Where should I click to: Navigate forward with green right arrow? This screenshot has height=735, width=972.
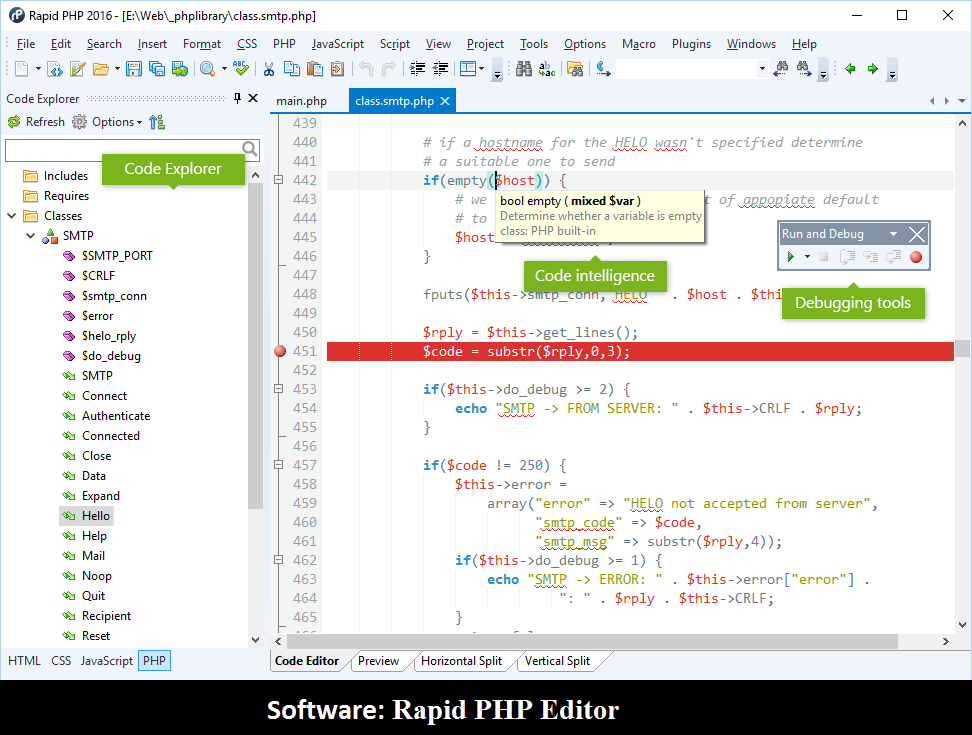point(873,69)
